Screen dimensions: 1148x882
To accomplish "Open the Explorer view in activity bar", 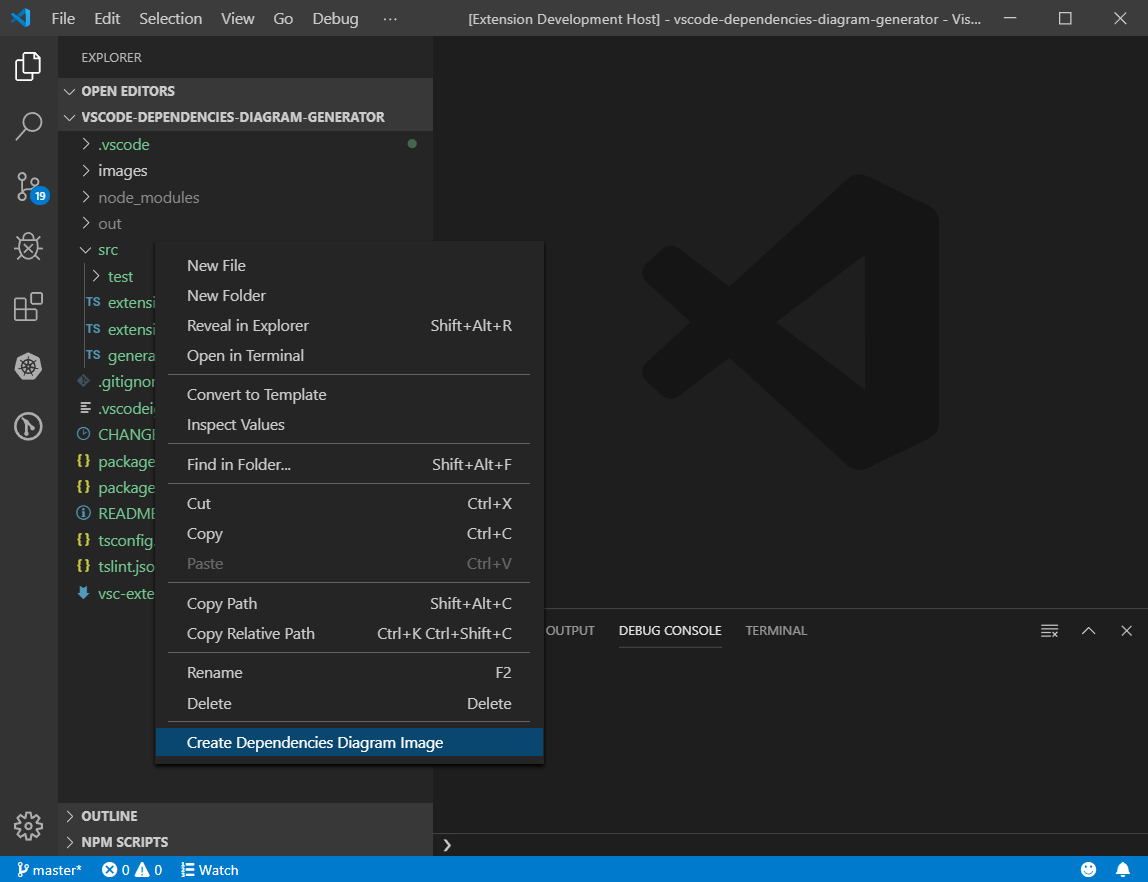I will pos(28,67).
